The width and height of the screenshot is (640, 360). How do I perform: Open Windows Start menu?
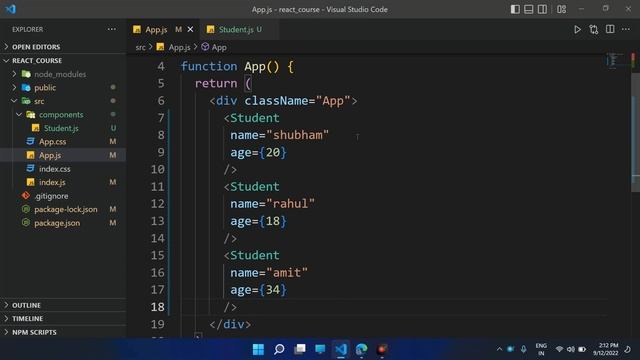coord(258,349)
